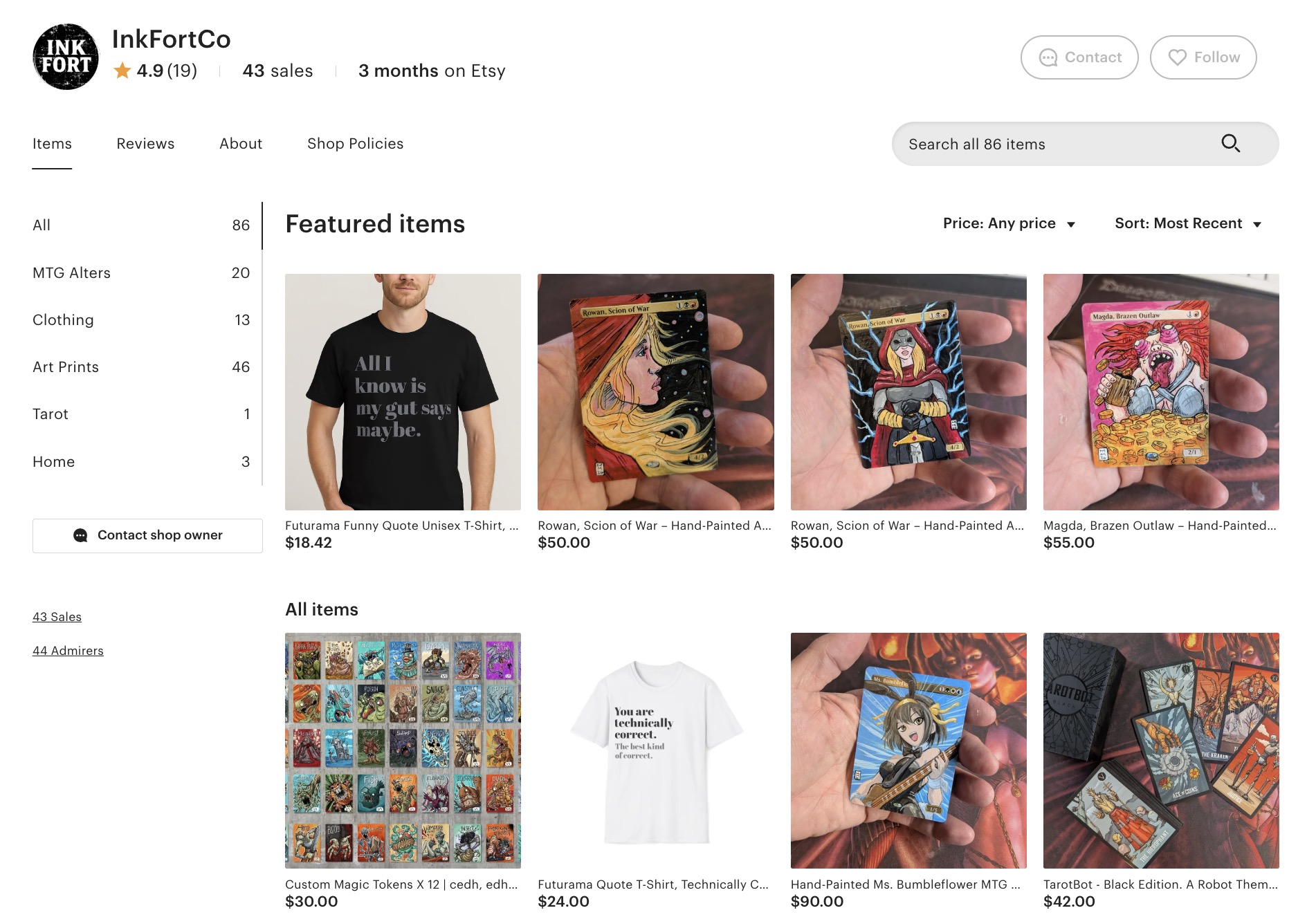Click the InkFort shop logo avatar
The image size is (1316, 917).
tap(66, 57)
